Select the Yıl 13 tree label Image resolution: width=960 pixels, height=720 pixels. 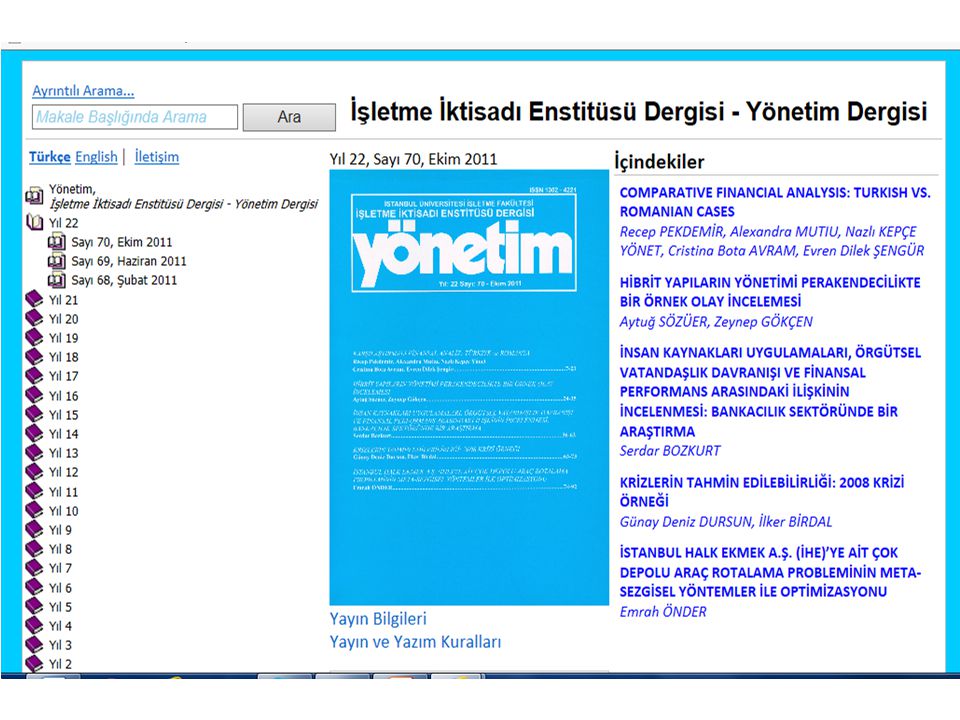(64, 453)
